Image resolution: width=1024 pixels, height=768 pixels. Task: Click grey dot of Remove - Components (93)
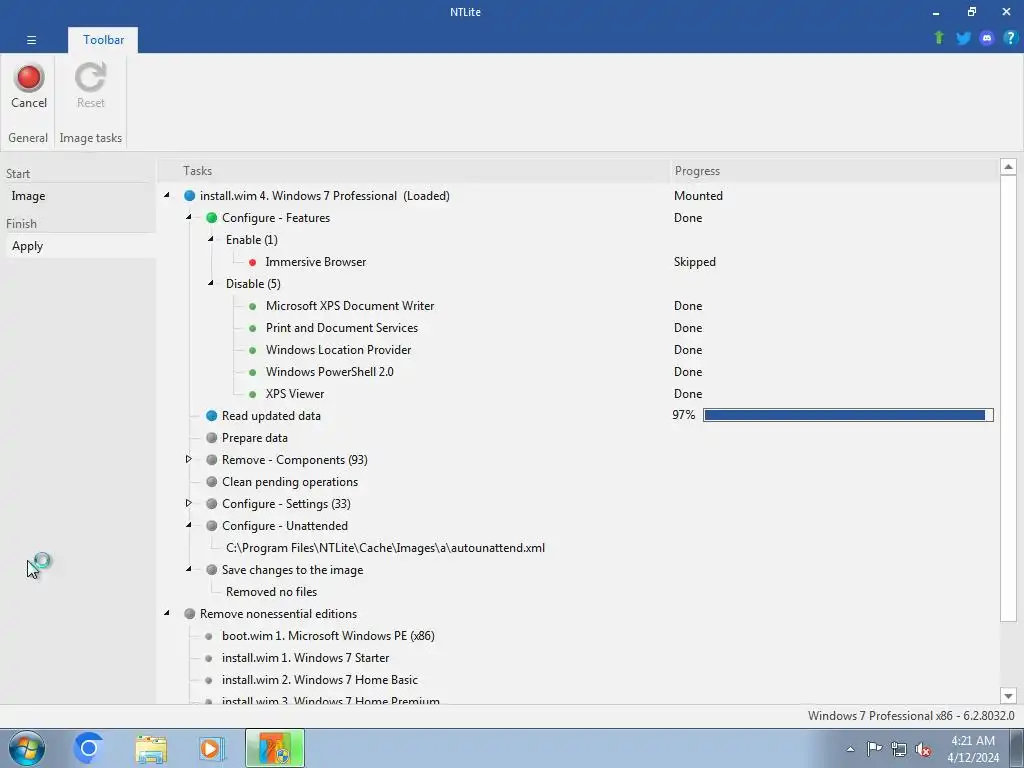click(x=212, y=460)
